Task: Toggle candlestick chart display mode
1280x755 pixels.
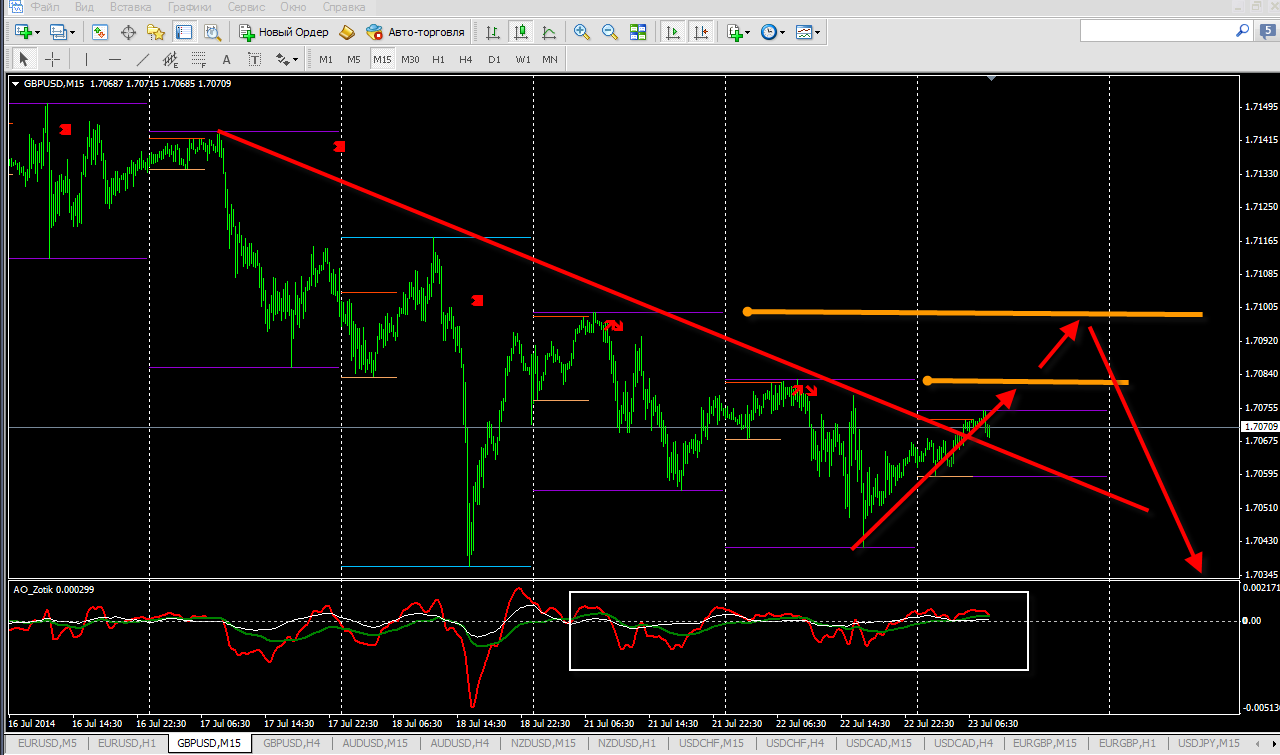Action: click(x=521, y=32)
